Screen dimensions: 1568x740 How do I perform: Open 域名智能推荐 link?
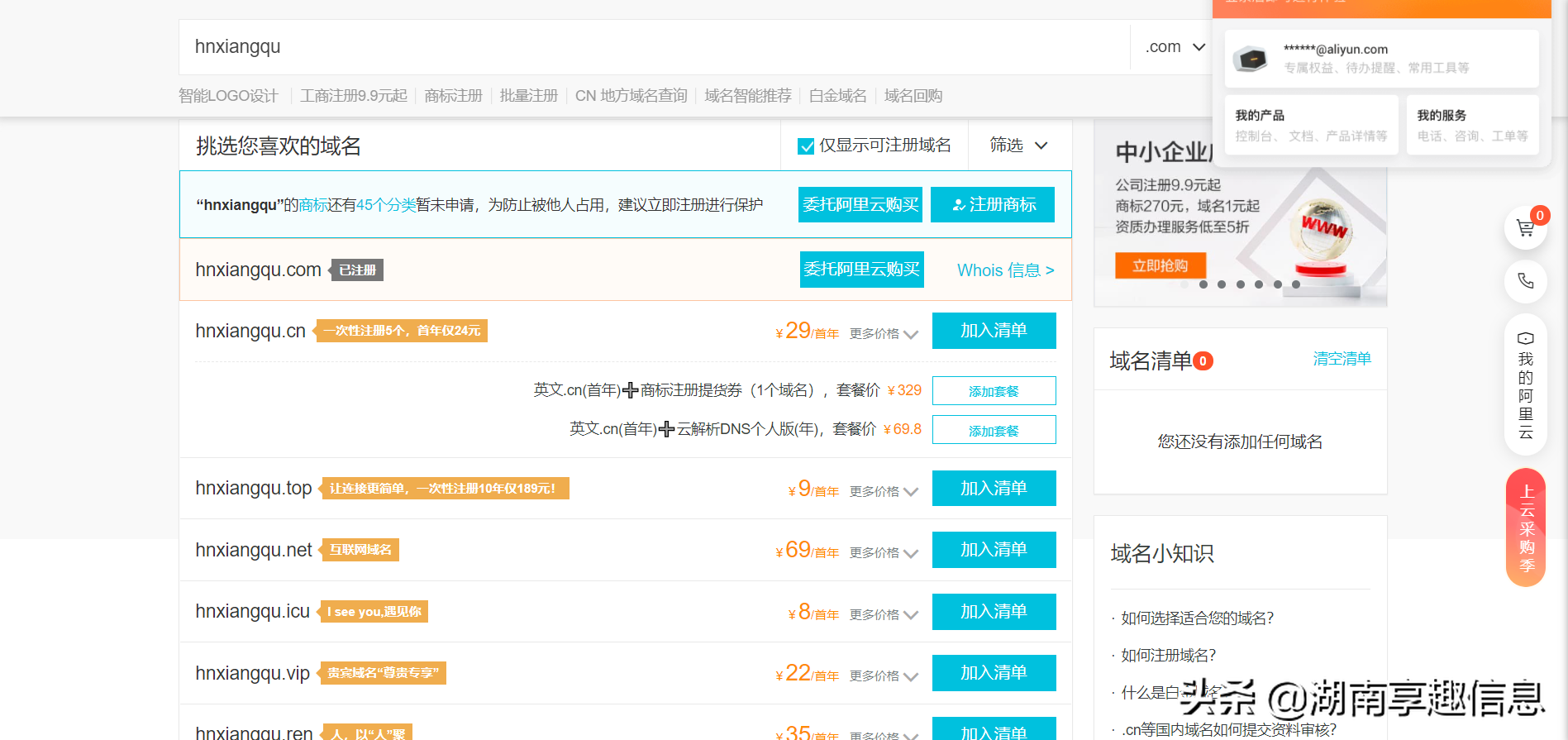tap(748, 96)
